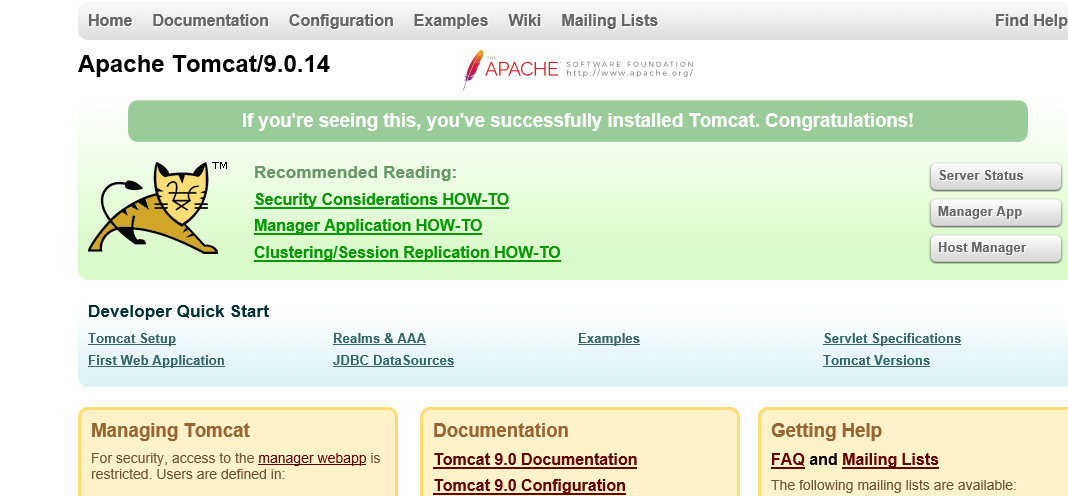This screenshot has width=1068, height=496.
Task: Click the Server Status button
Action: coord(995,176)
